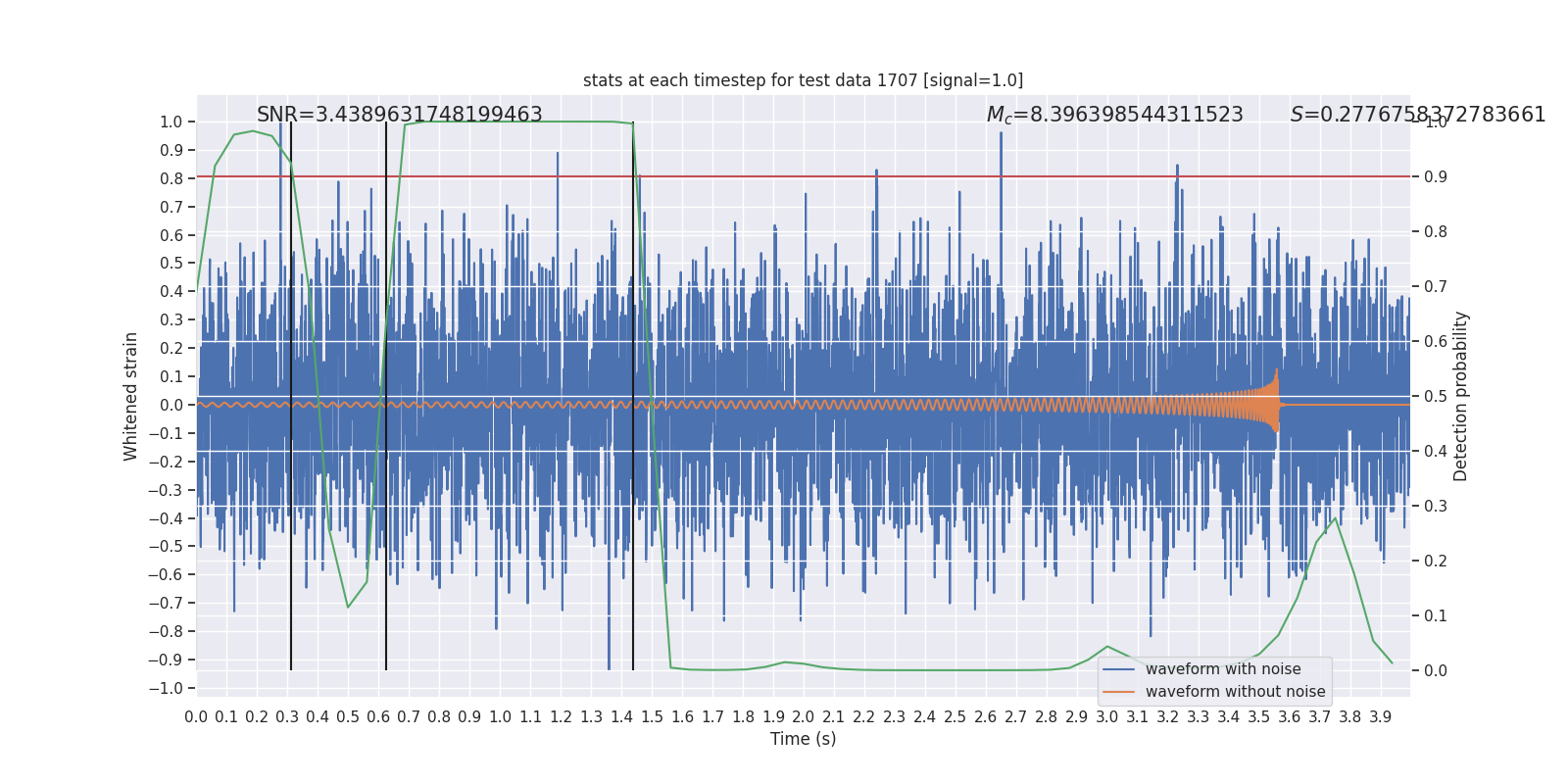Select the 3.9 tick on the Time axis

[x=1381, y=717]
